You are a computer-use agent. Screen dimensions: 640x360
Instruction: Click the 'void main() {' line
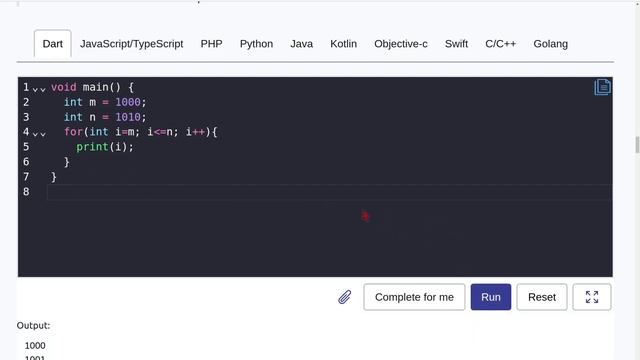click(92, 87)
